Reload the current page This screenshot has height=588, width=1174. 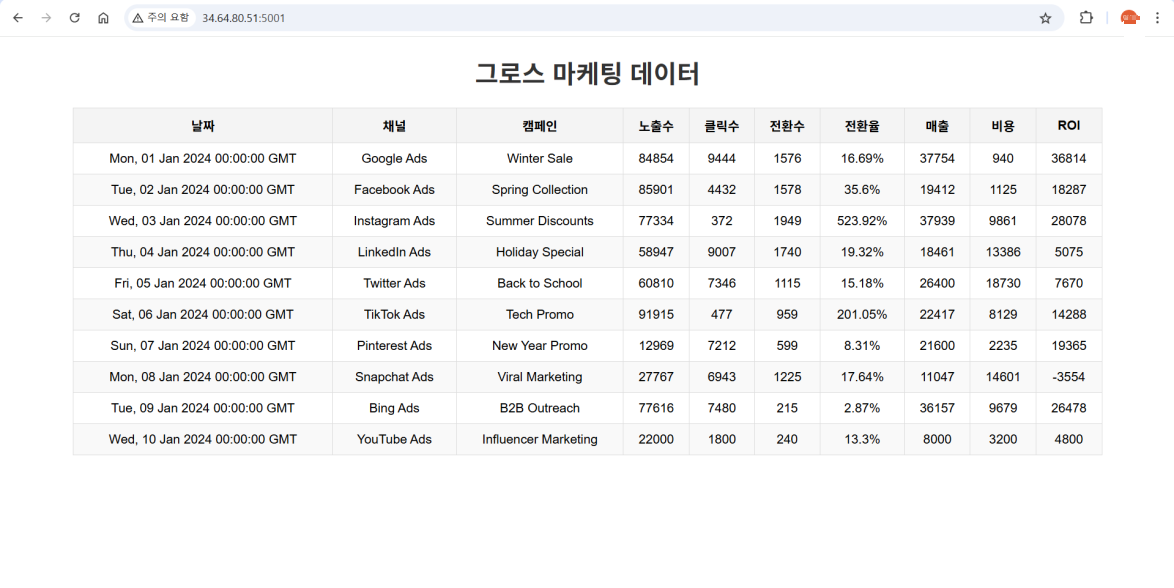(74, 18)
